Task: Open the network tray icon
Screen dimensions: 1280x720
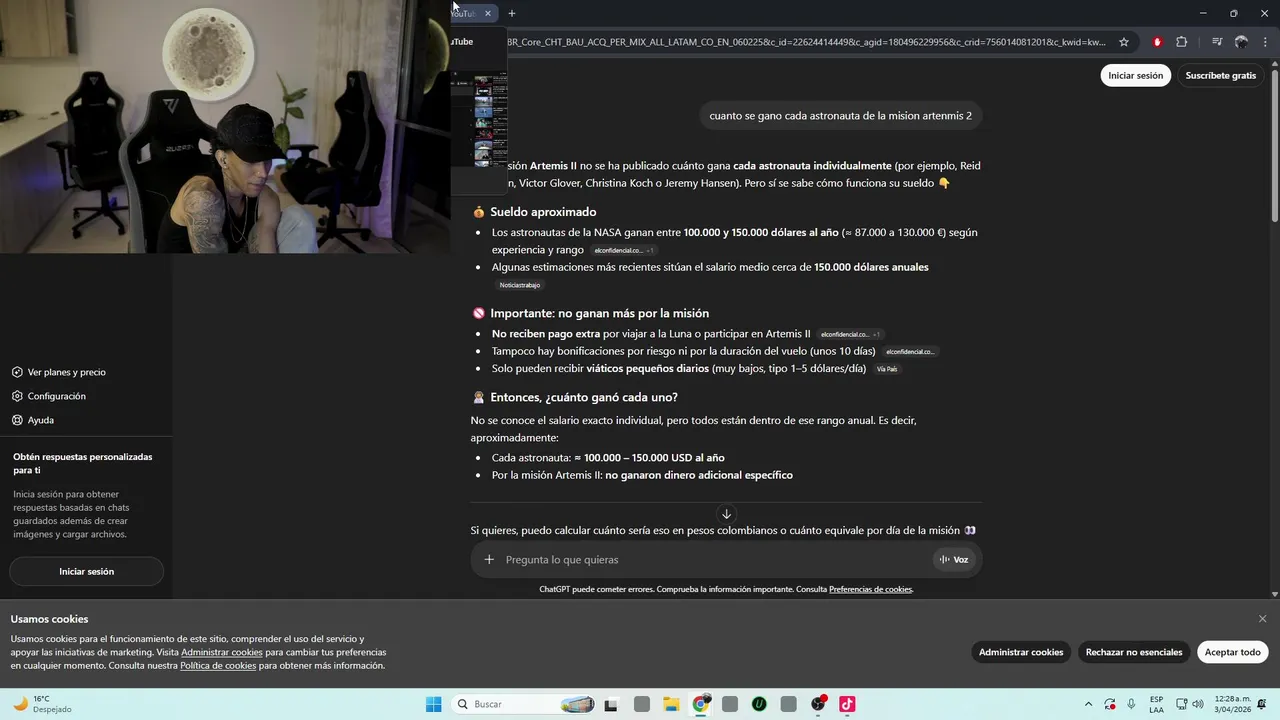Action: coord(1181,704)
